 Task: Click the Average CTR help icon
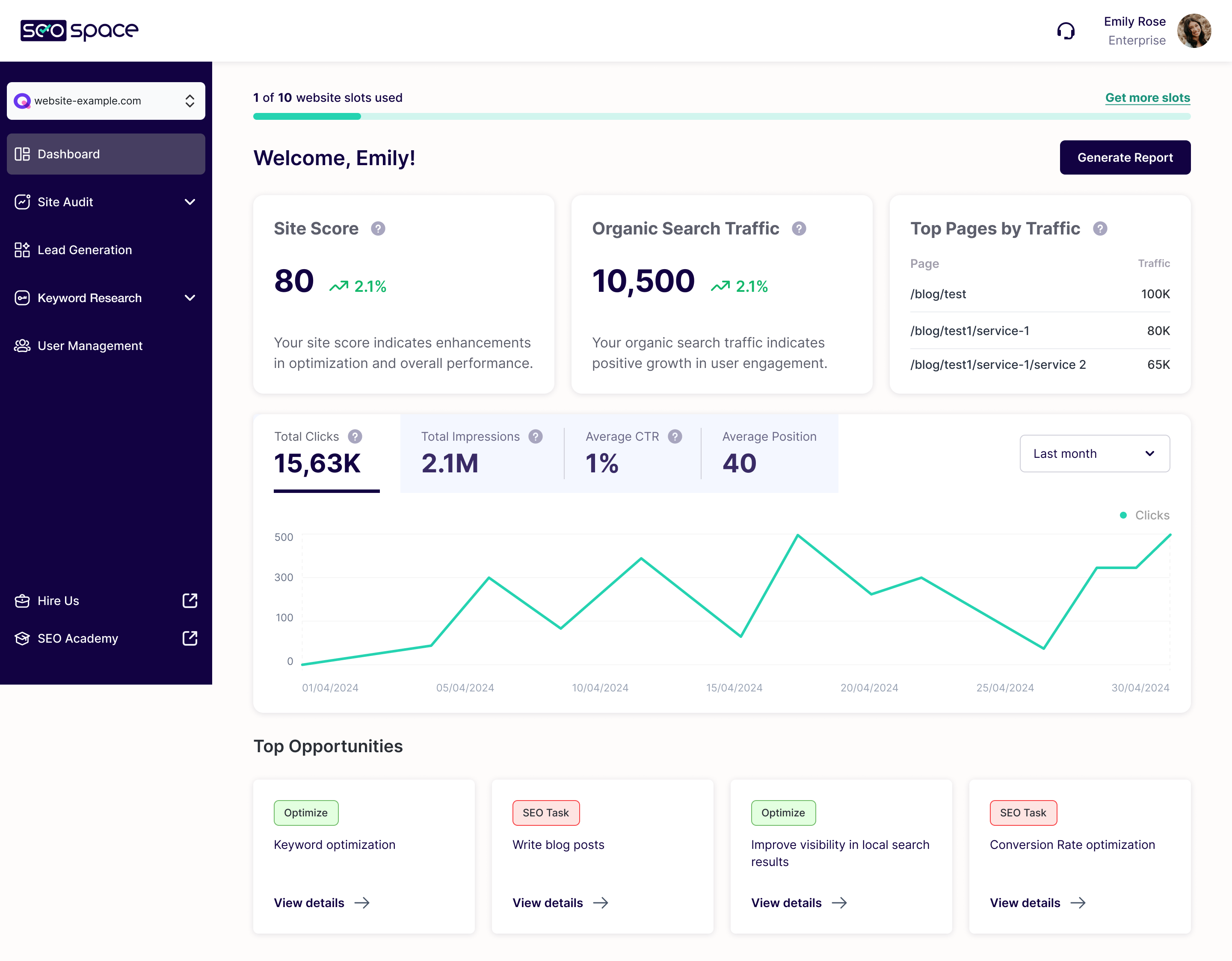pos(675,436)
